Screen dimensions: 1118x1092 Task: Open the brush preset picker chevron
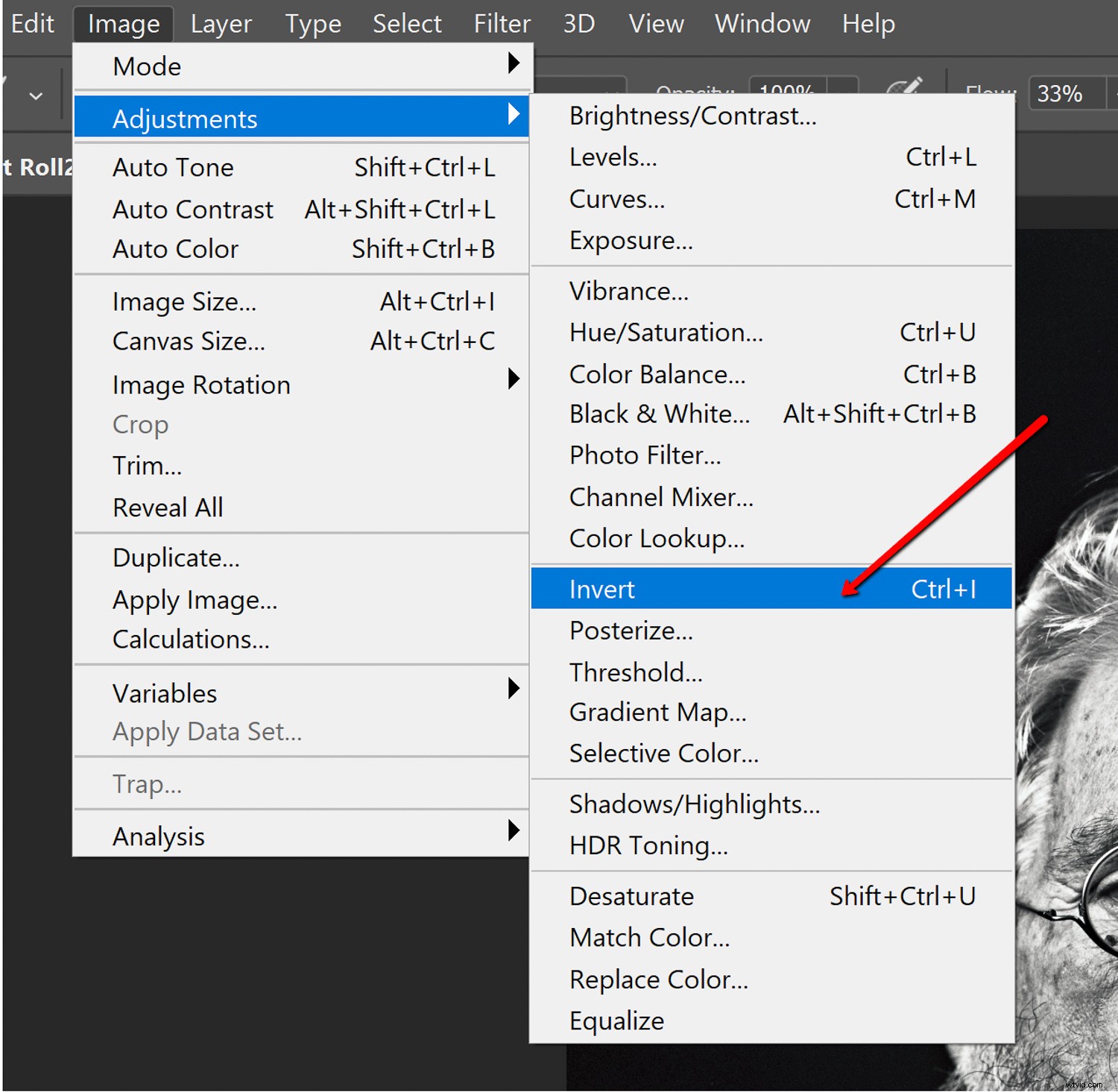(x=36, y=95)
